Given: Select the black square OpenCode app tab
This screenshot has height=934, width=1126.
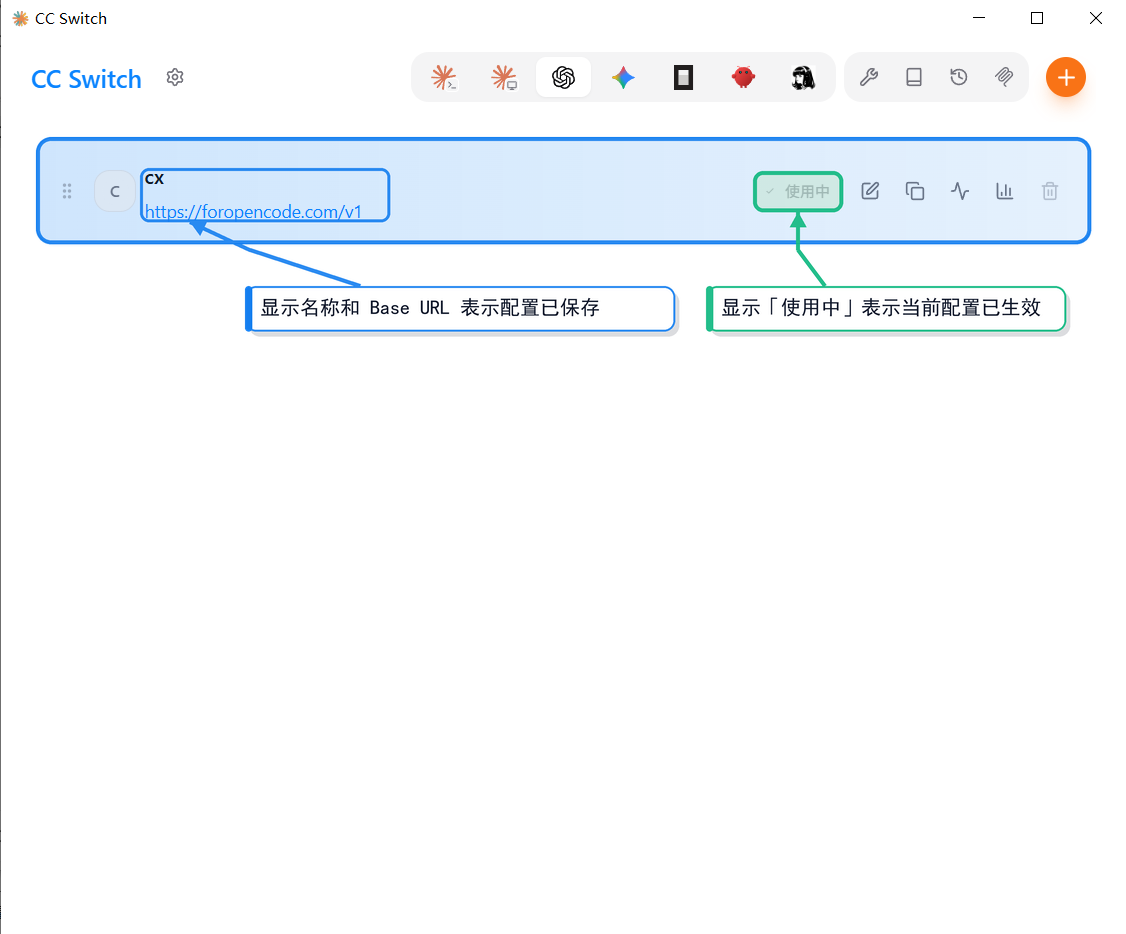Looking at the screenshot, I should 684,77.
